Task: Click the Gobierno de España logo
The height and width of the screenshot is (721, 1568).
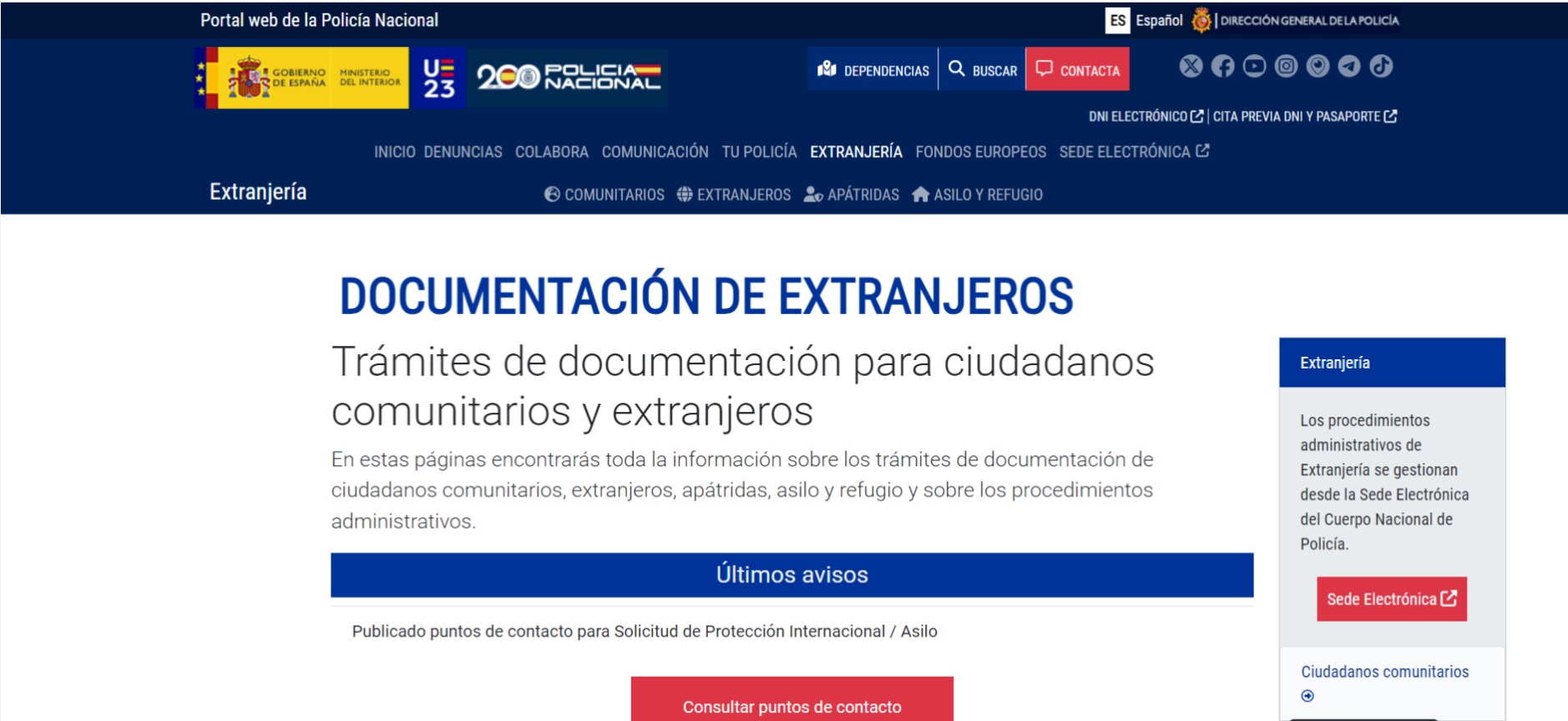Action: (x=301, y=78)
